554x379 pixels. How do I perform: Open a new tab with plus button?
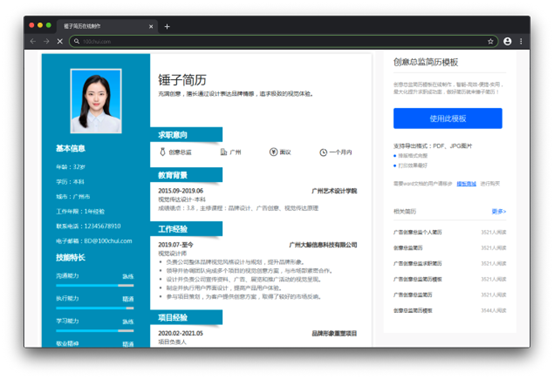click(167, 26)
